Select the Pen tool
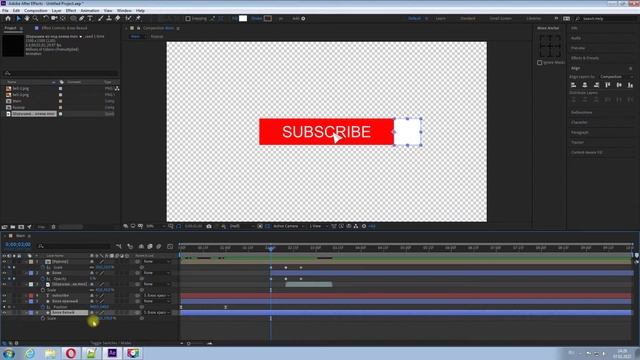The height and width of the screenshot is (360, 640). (82, 18)
